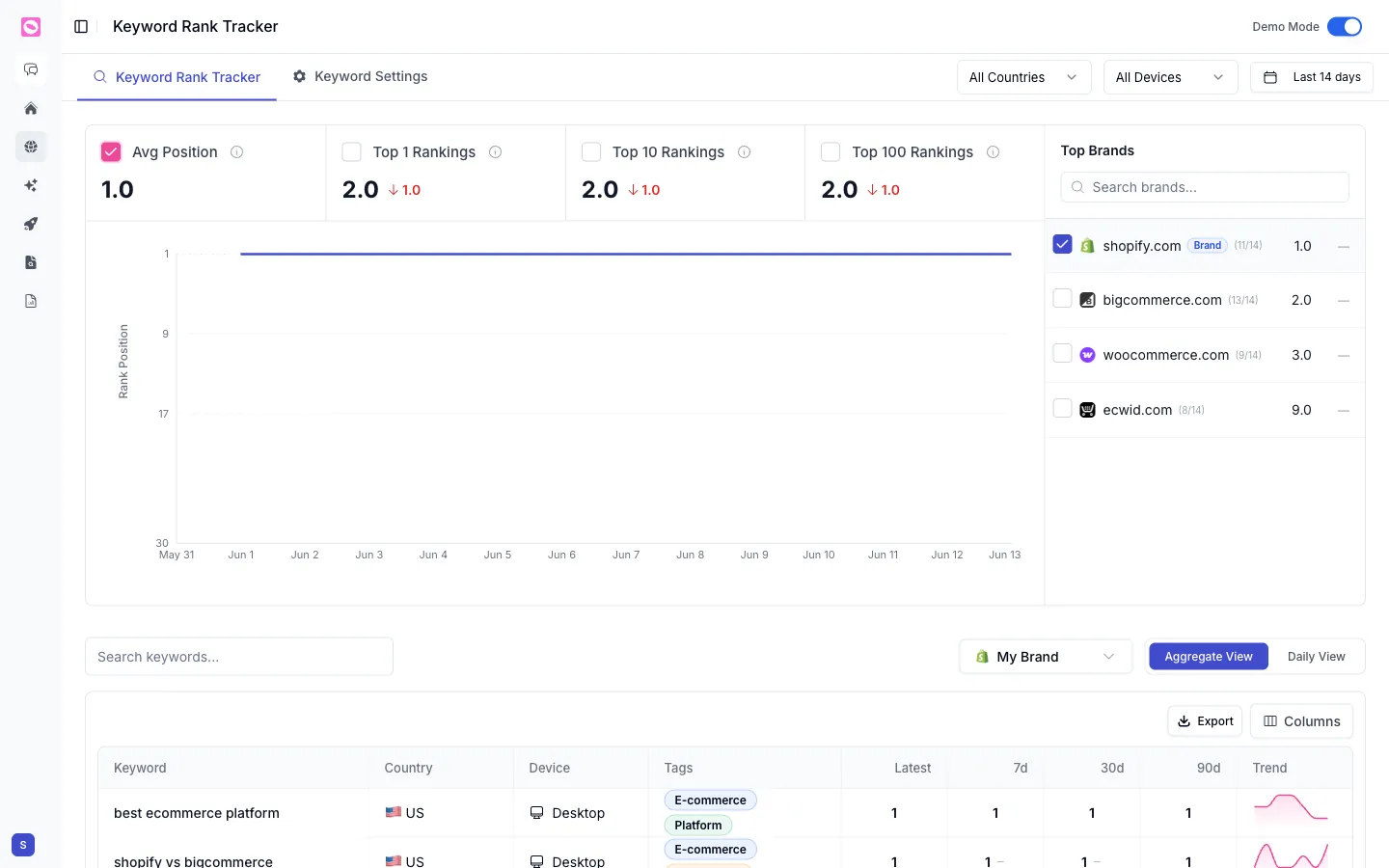The width and height of the screenshot is (1389, 868).
Task: Sort by the Latest column header
Action: pyautogui.click(x=912, y=769)
